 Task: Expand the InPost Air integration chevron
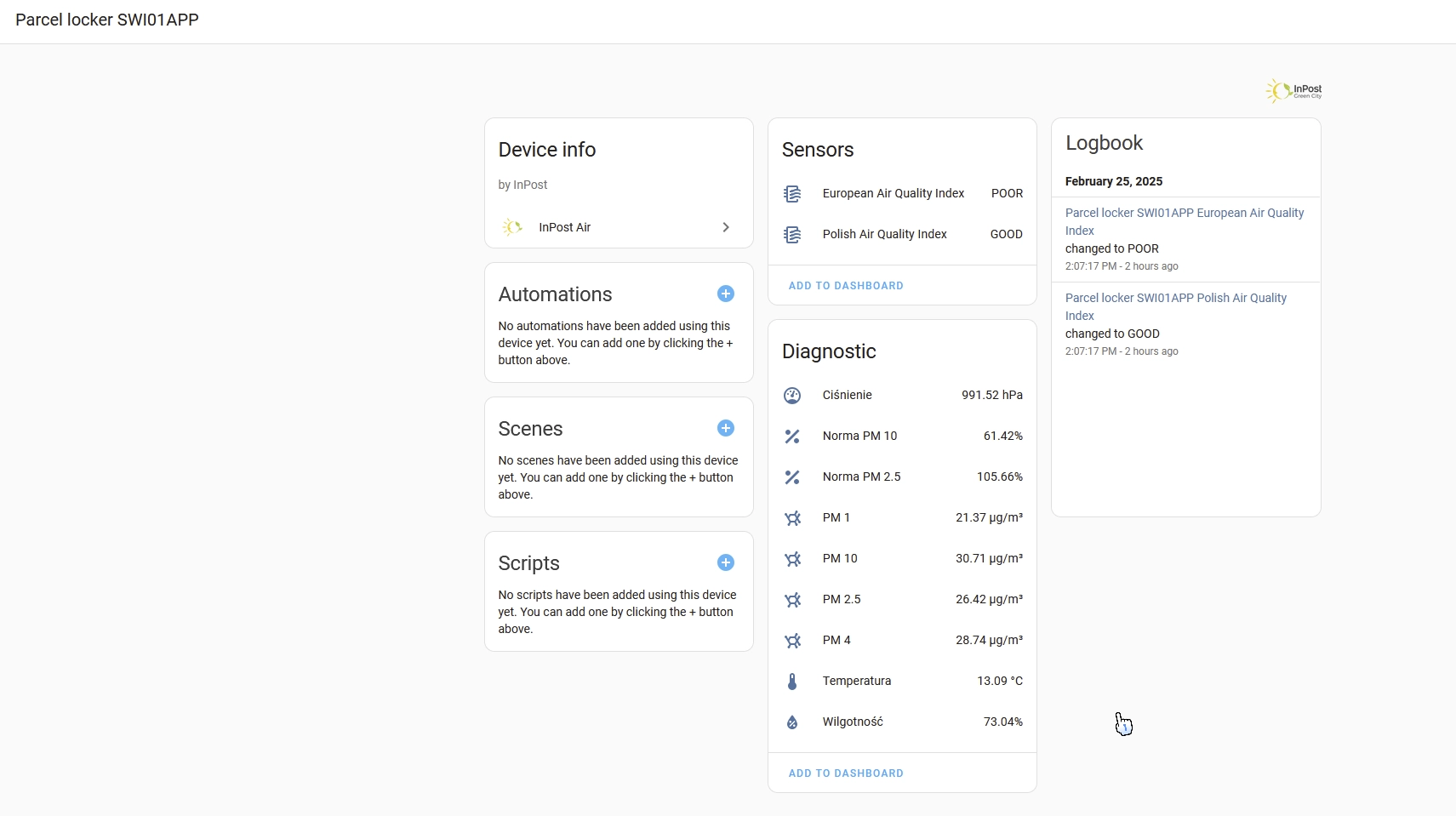click(x=725, y=227)
